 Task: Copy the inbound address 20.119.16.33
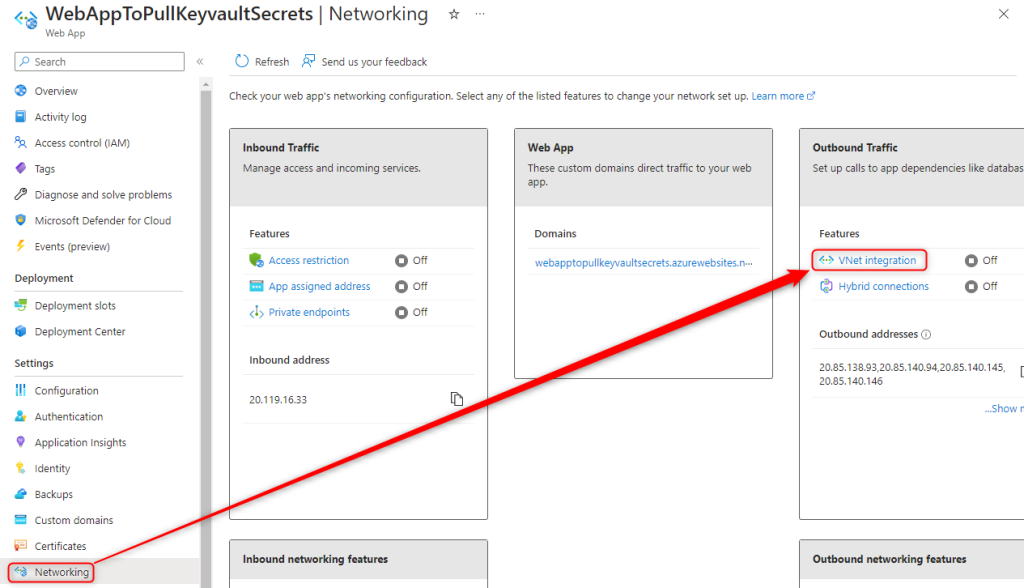[457, 397]
